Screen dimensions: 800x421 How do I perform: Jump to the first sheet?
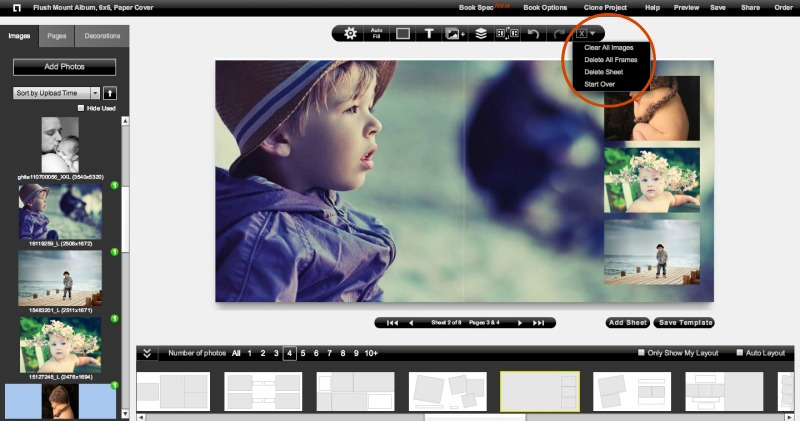tap(392, 323)
